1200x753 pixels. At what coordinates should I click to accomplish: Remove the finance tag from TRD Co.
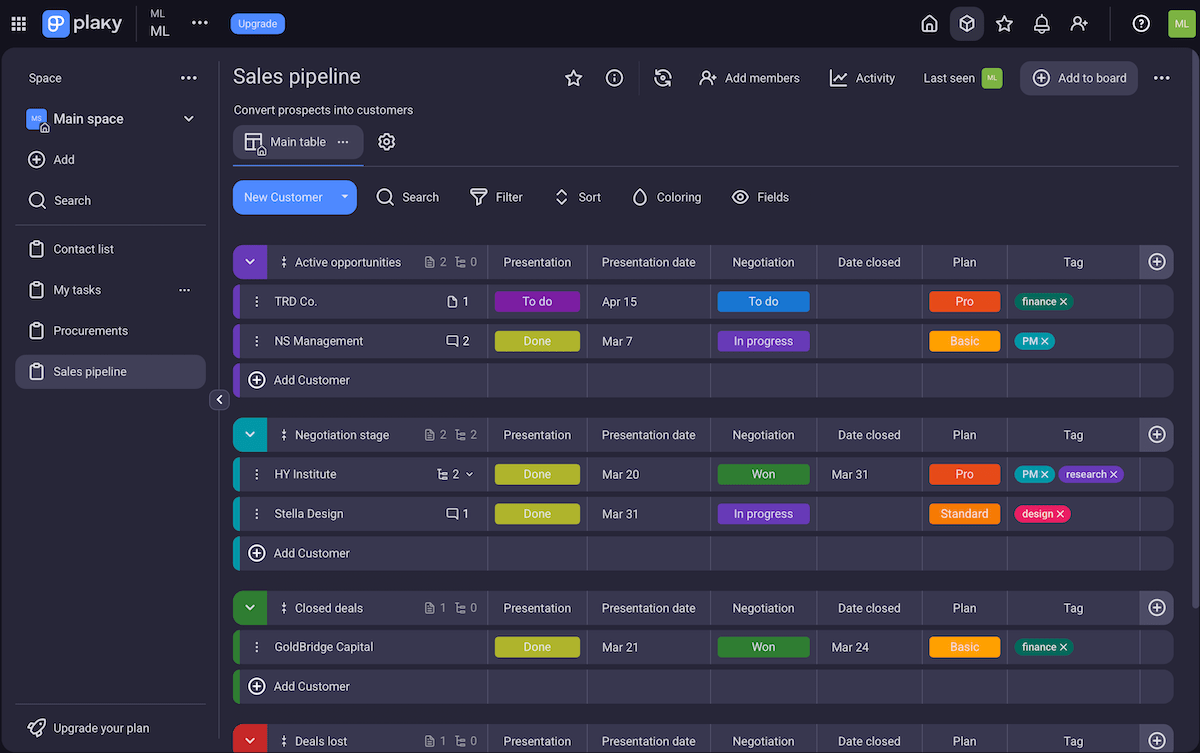point(1064,302)
